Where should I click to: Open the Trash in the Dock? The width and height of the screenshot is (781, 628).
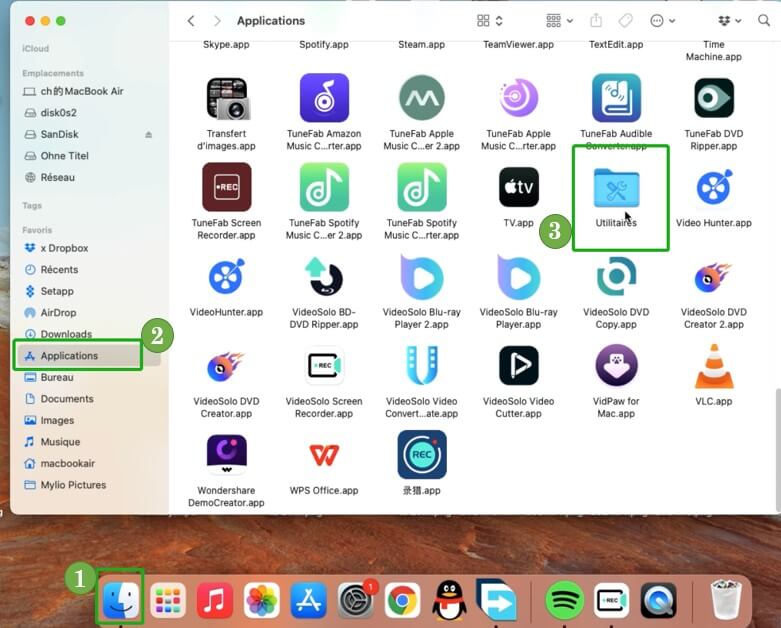[x=726, y=600]
